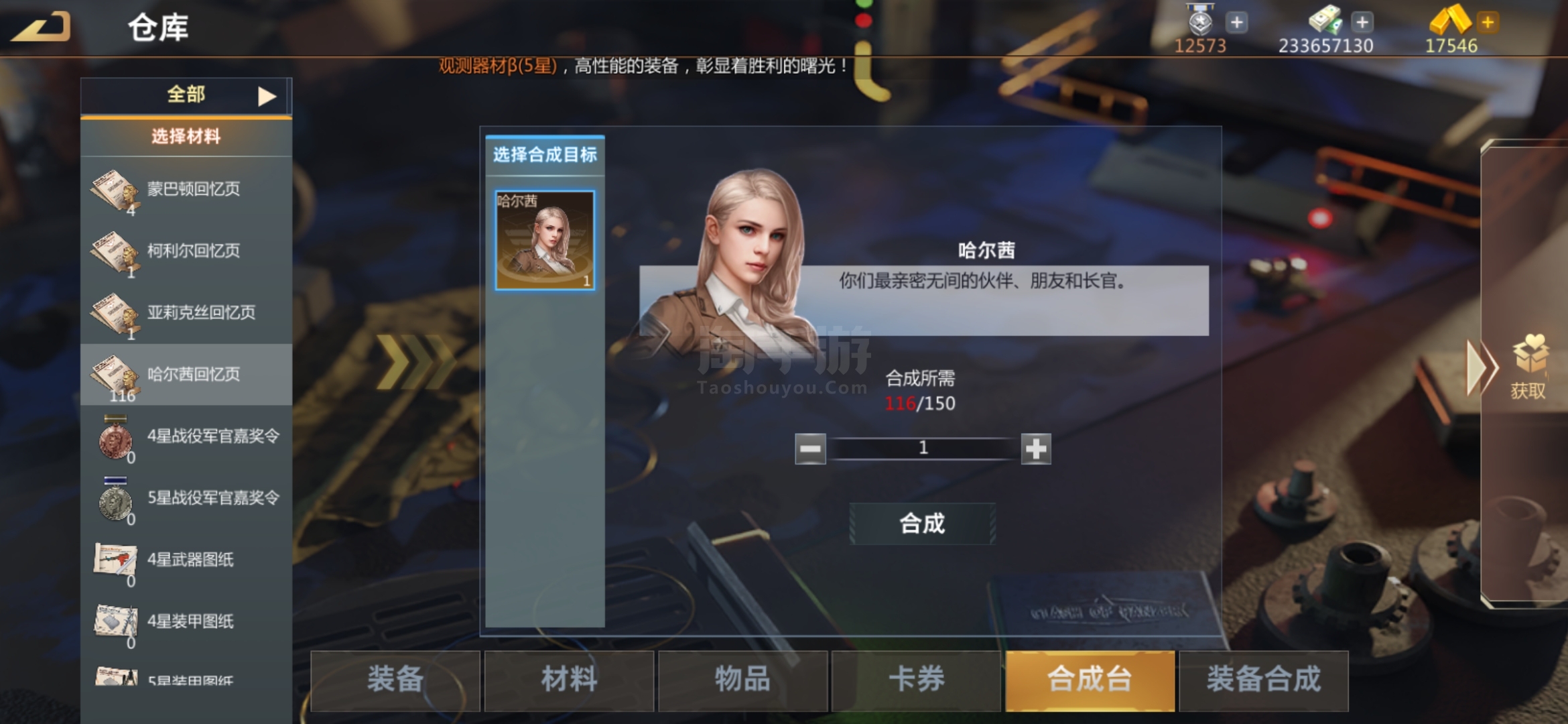Select 哈尔茜回忆页 in material list
Screen dimensions: 1568x724
(x=186, y=375)
